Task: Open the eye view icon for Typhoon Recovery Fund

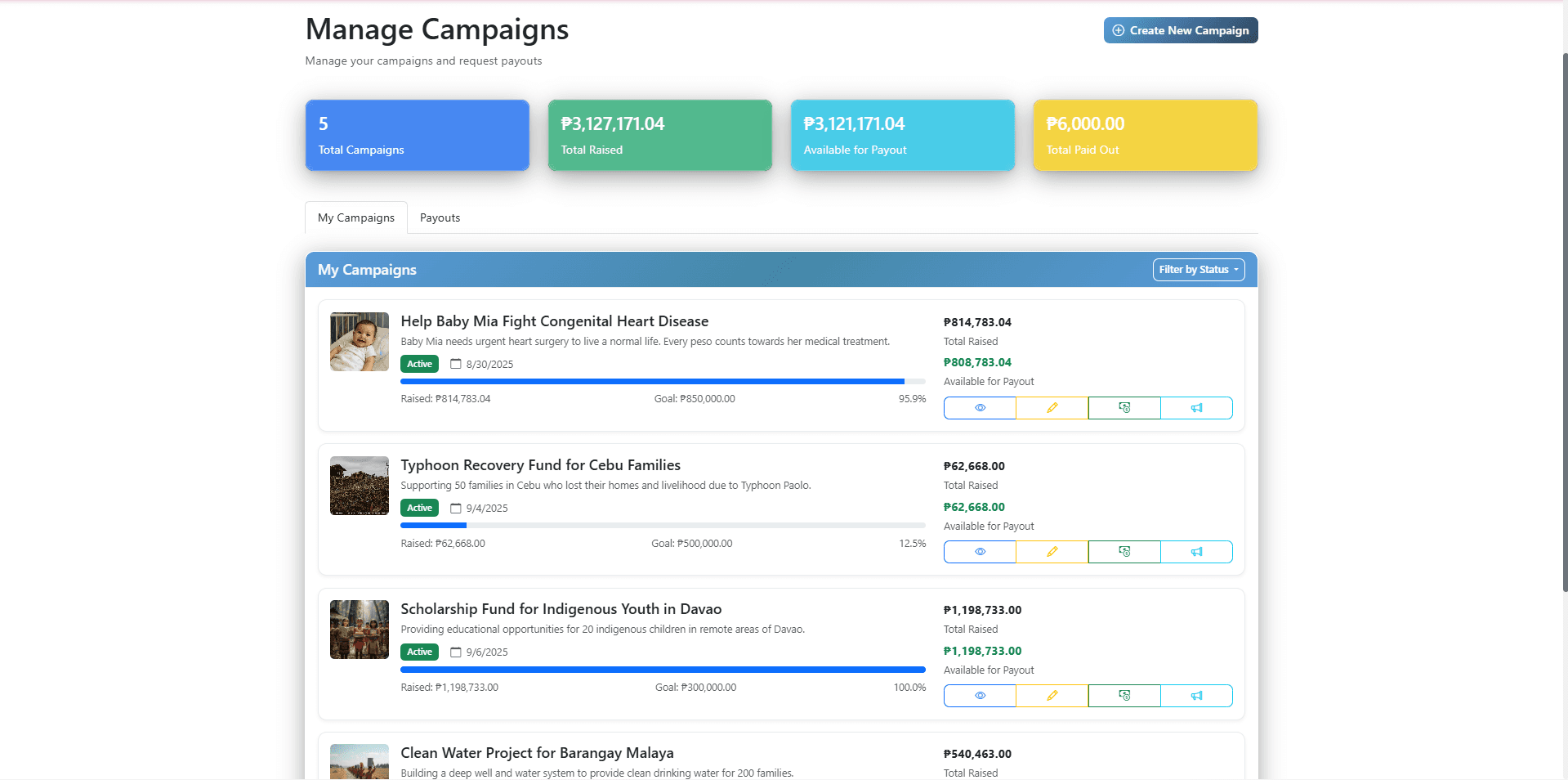Action: tap(980, 552)
